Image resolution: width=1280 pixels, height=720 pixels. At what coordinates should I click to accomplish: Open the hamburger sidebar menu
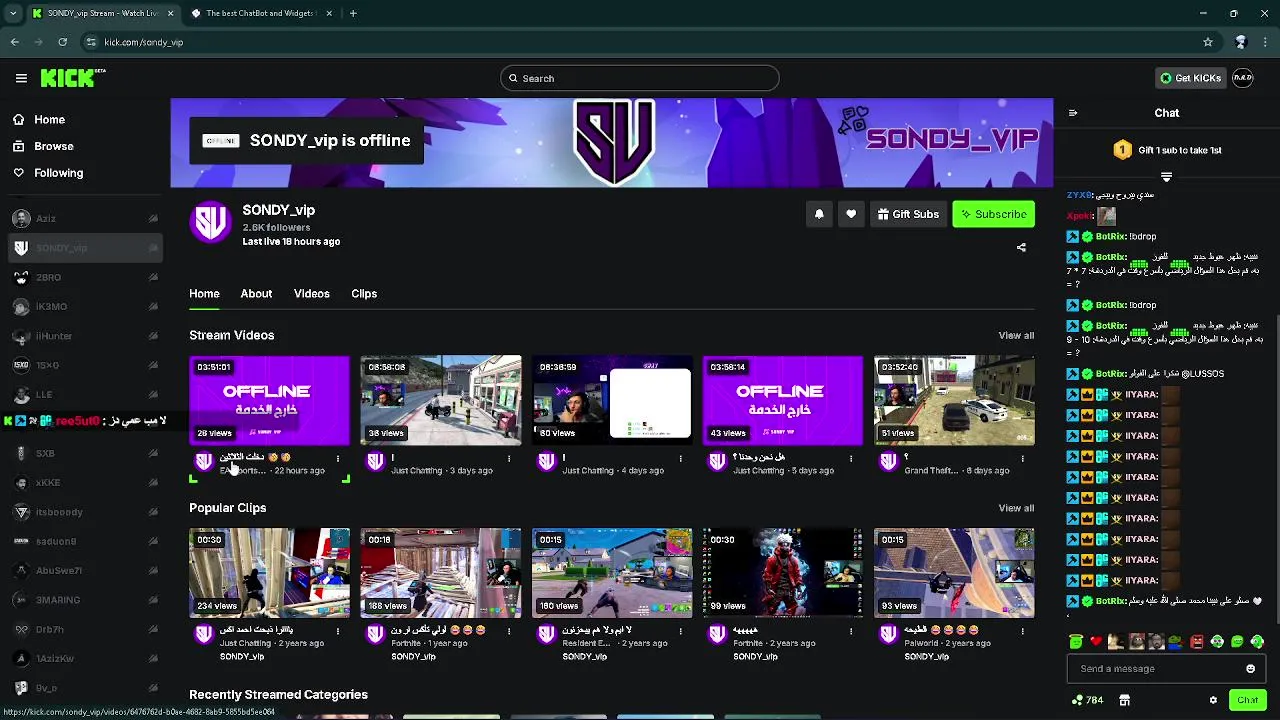click(21, 78)
